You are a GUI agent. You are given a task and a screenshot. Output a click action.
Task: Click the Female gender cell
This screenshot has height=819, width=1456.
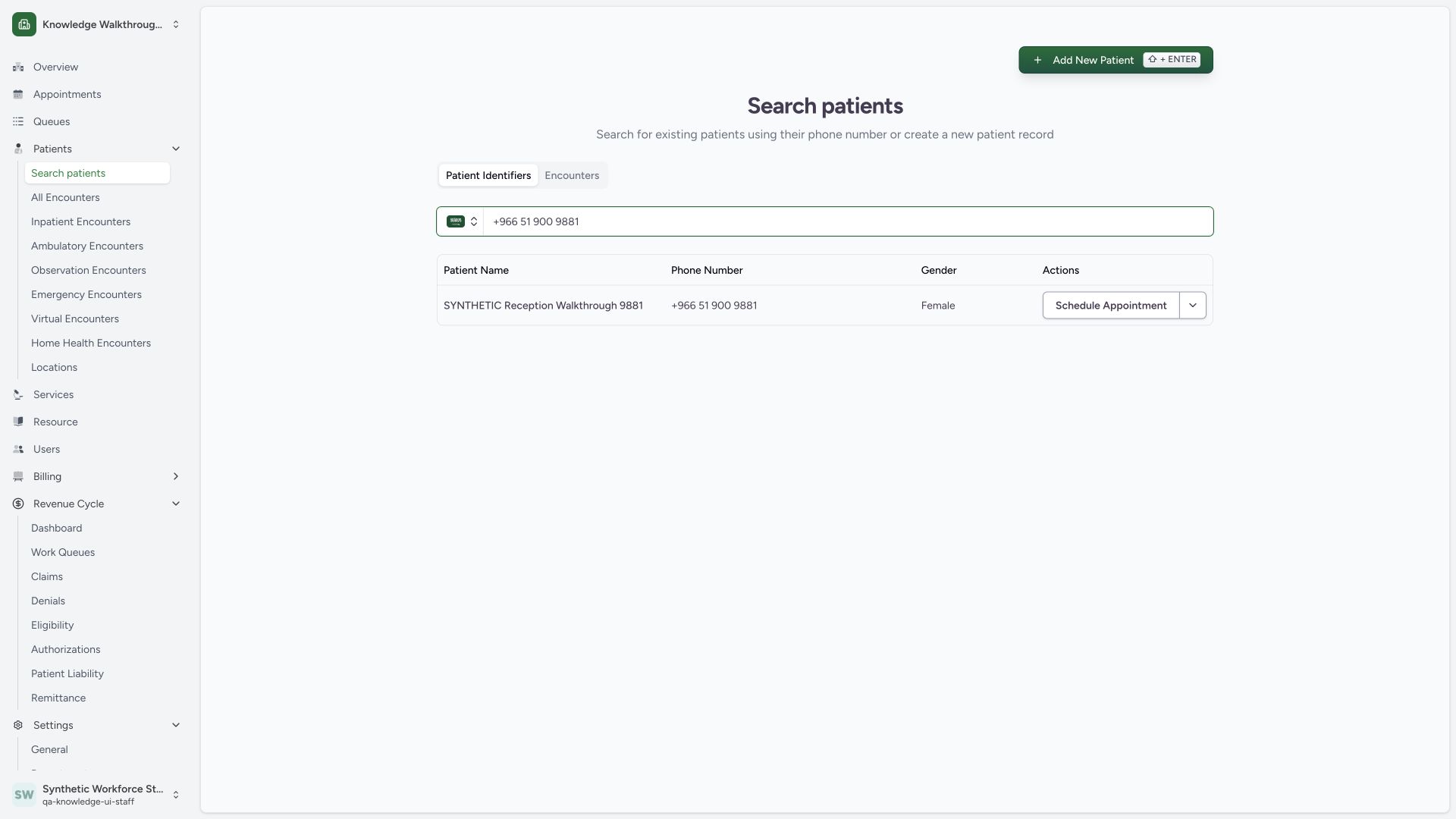[938, 306]
